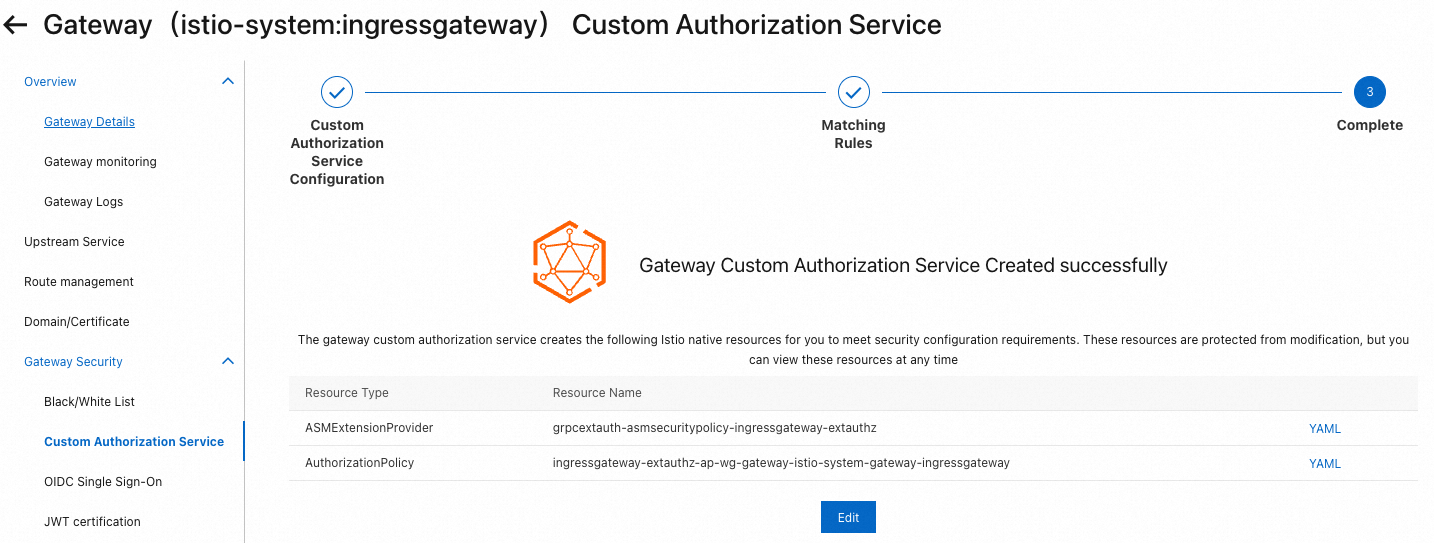Viewport: 1434px width, 543px height.
Task: View YAML for ASMExtensionProvider resource
Action: click(1324, 429)
